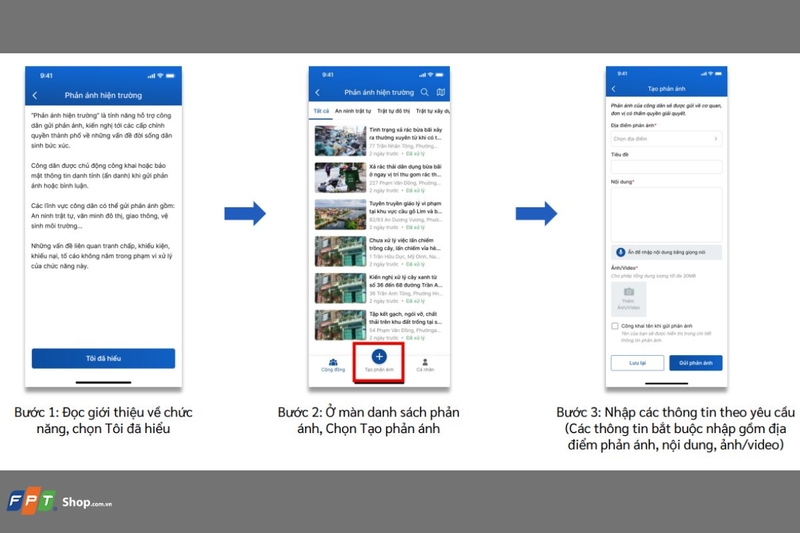Open thumbnail of Chưa xử lý việc lấn chiếm report
Viewport: 800px width, 533px height.
pyautogui.click(x=340, y=251)
